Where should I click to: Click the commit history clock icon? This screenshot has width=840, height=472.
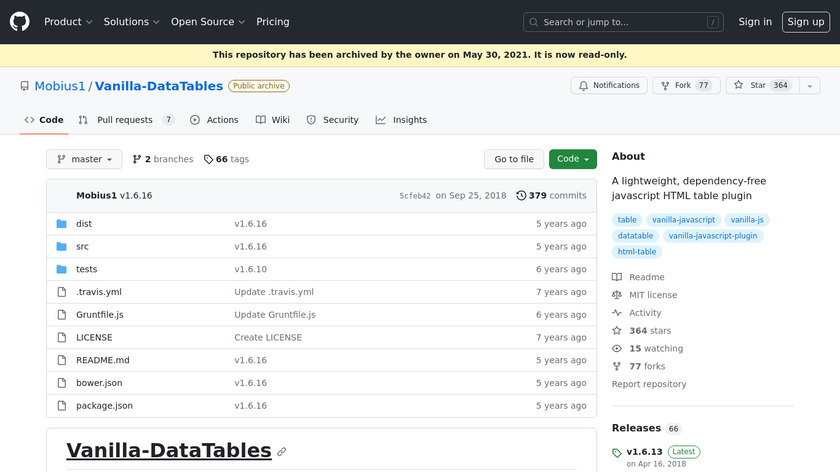pos(521,196)
